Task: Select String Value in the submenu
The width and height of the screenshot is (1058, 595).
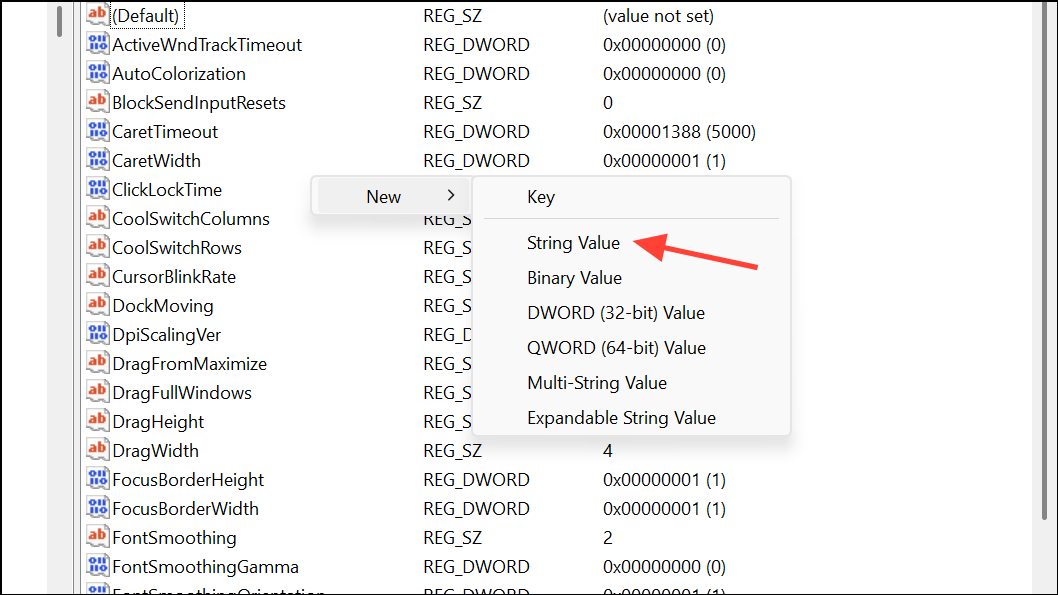Action: click(x=573, y=243)
